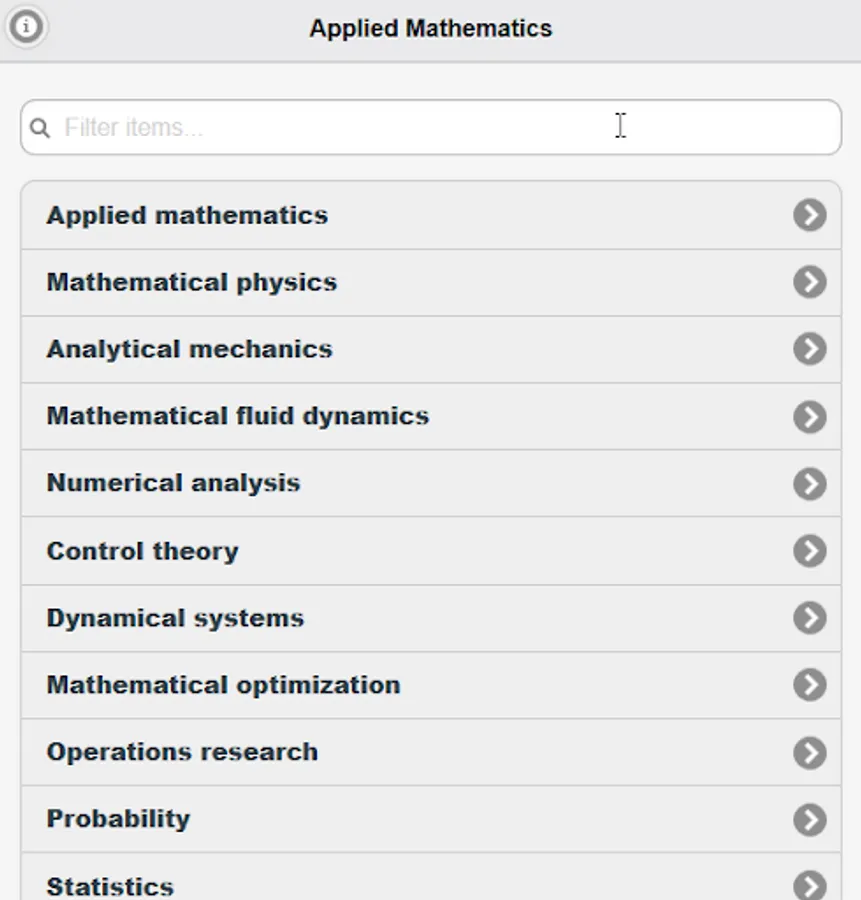The width and height of the screenshot is (861, 900).
Task: Click the search magnifier icon
Action: [40, 128]
